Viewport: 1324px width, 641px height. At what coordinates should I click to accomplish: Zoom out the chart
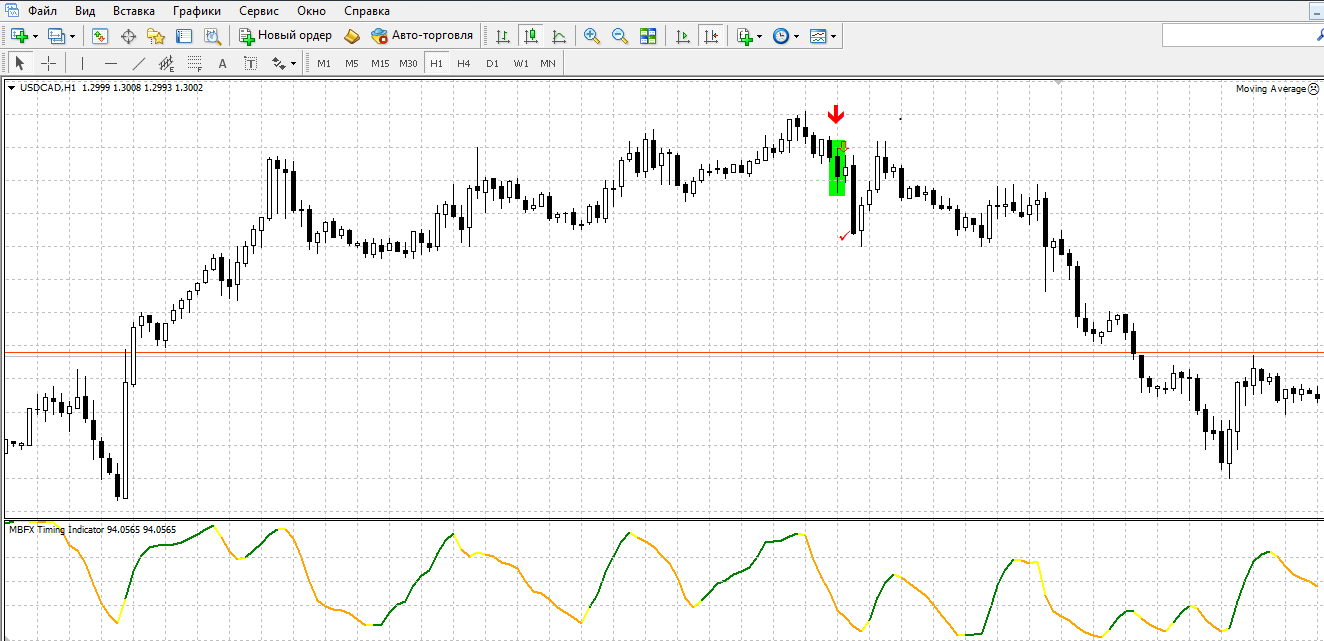click(620, 36)
